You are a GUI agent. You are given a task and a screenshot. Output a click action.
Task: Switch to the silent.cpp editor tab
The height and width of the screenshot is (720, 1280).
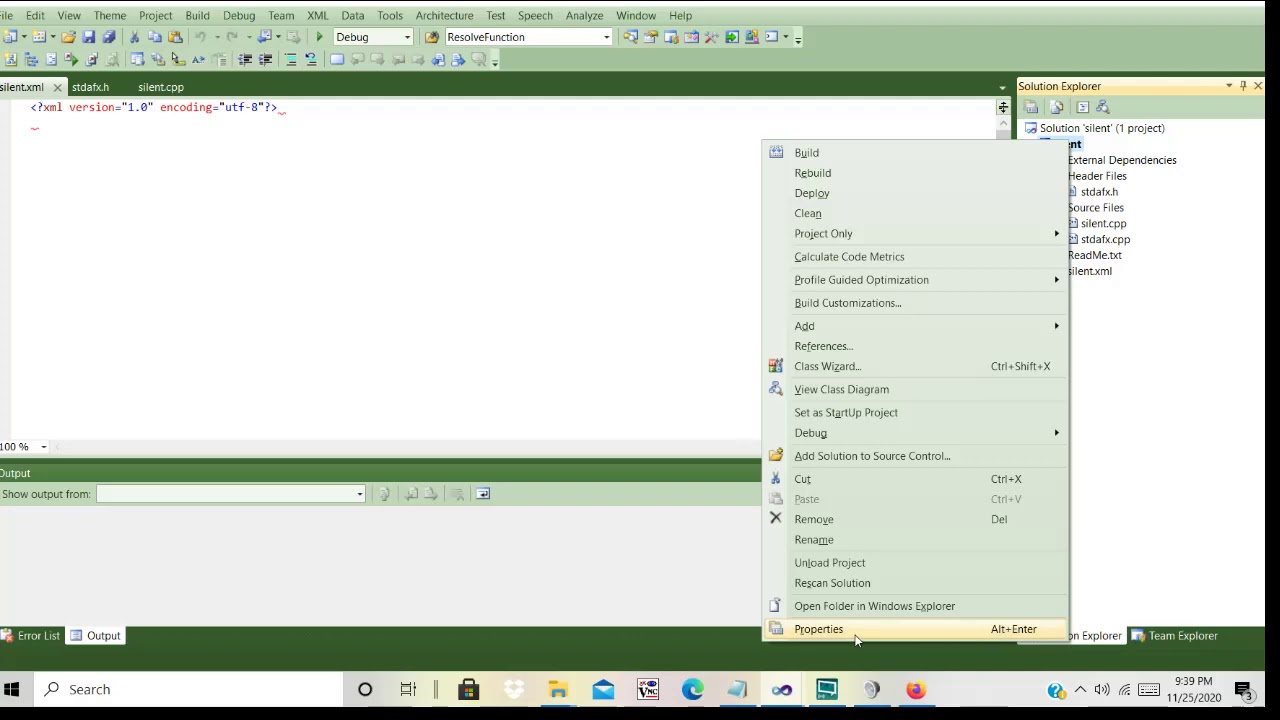coord(161,87)
